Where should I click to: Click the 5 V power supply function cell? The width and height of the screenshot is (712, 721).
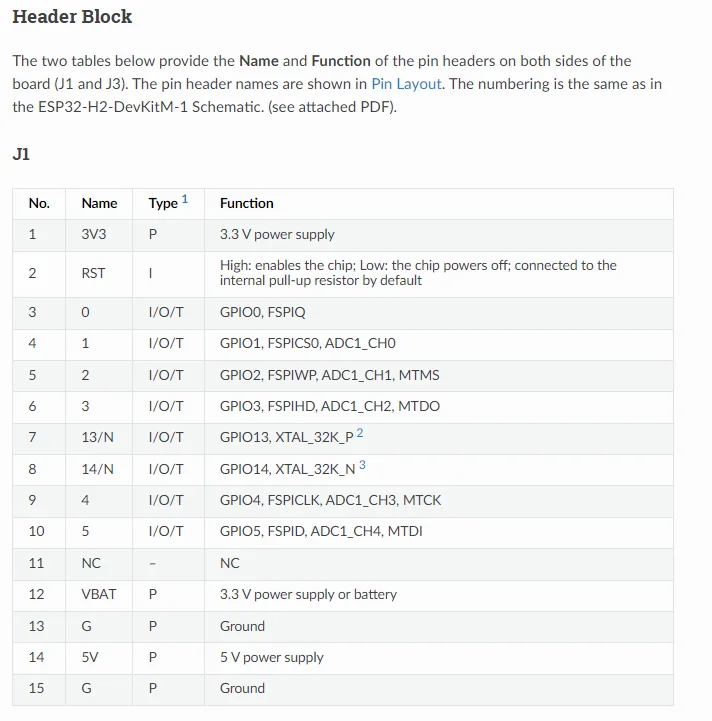pyautogui.click(x=272, y=657)
